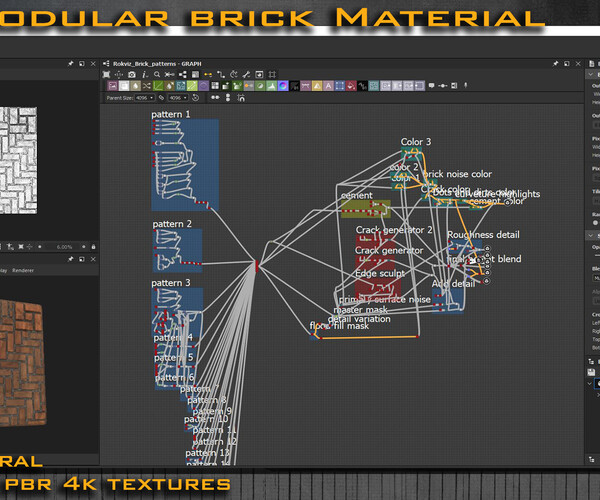Add a Channel Shuffle node

click(147, 86)
